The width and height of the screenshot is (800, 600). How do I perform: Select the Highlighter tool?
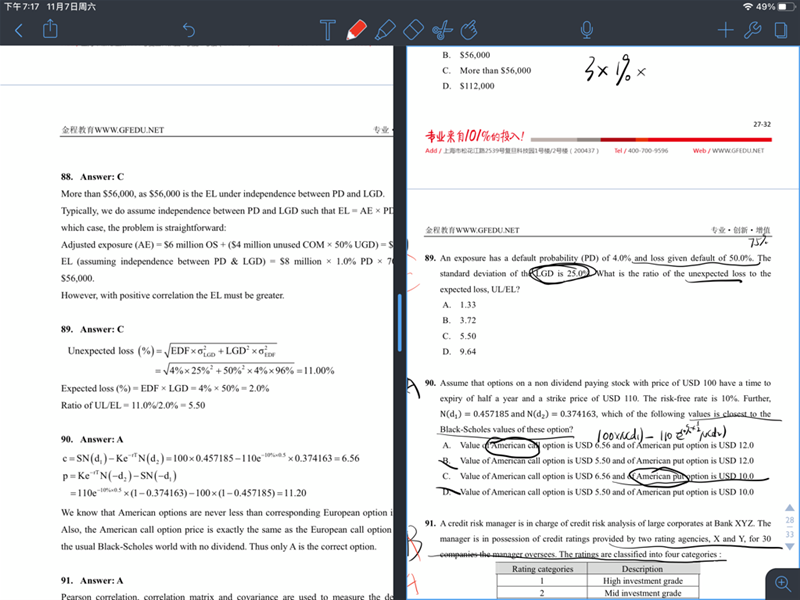click(385, 30)
